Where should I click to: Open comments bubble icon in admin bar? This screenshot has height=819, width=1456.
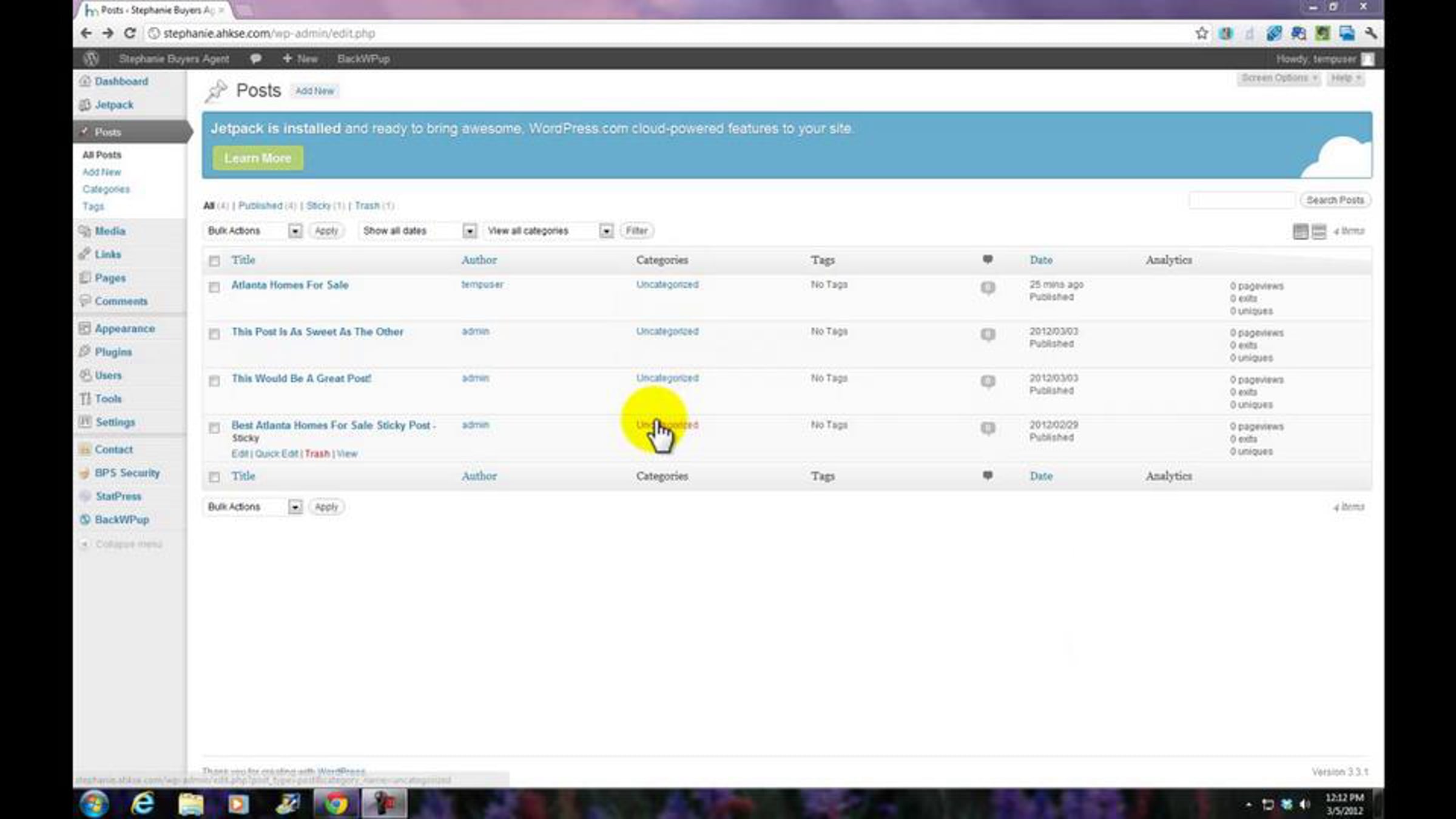click(255, 59)
